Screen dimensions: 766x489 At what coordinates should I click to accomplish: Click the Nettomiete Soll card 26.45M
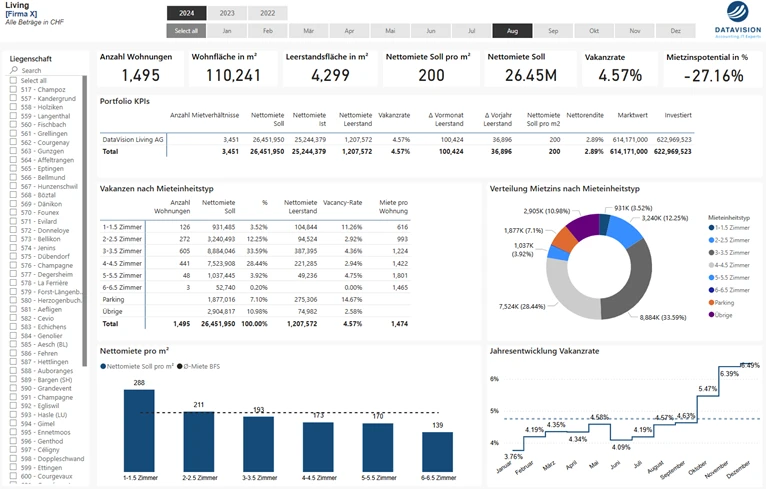click(x=531, y=69)
